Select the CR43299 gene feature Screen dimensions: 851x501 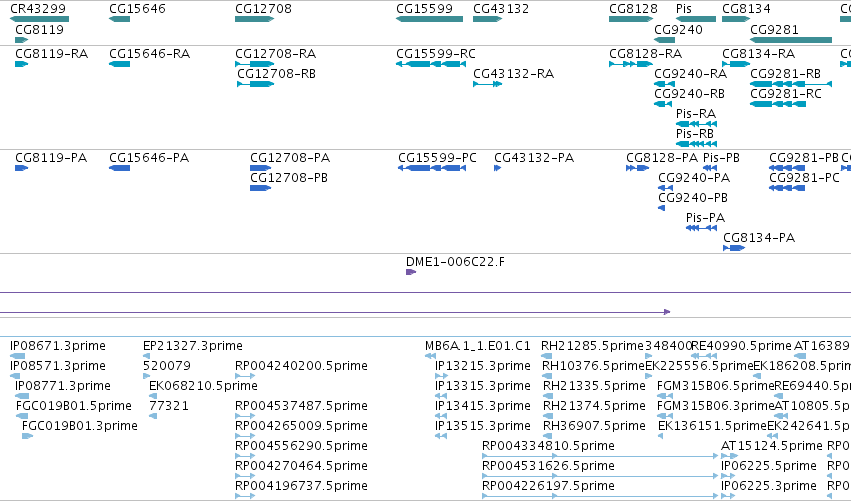40,19
